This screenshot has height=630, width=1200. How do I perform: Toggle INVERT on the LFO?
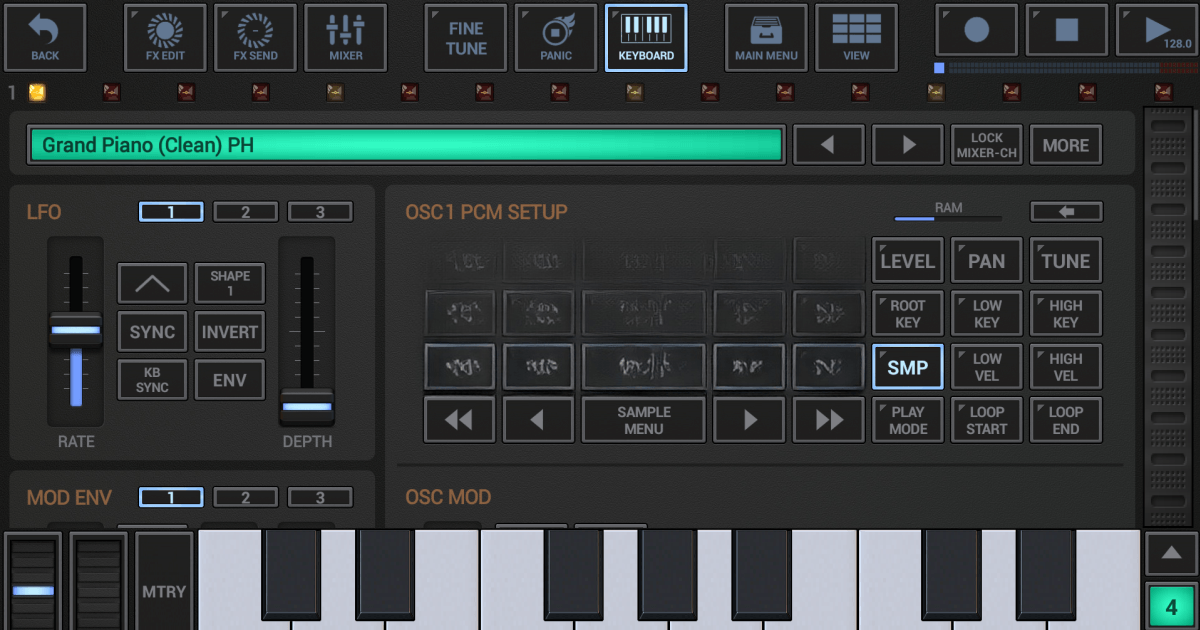(229, 331)
